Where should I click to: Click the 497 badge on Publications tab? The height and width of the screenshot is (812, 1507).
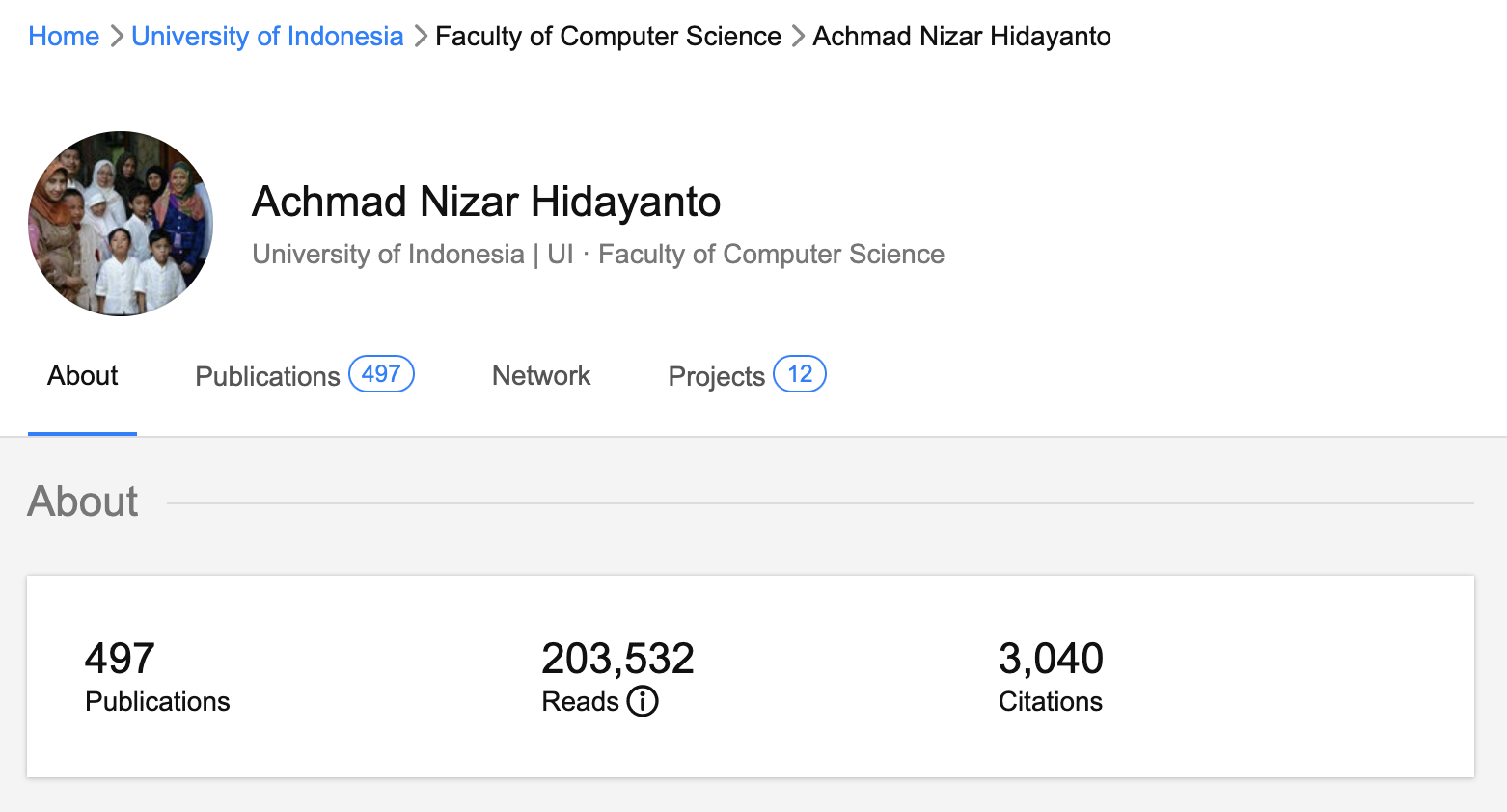pyautogui.click(x=381, y=374)
